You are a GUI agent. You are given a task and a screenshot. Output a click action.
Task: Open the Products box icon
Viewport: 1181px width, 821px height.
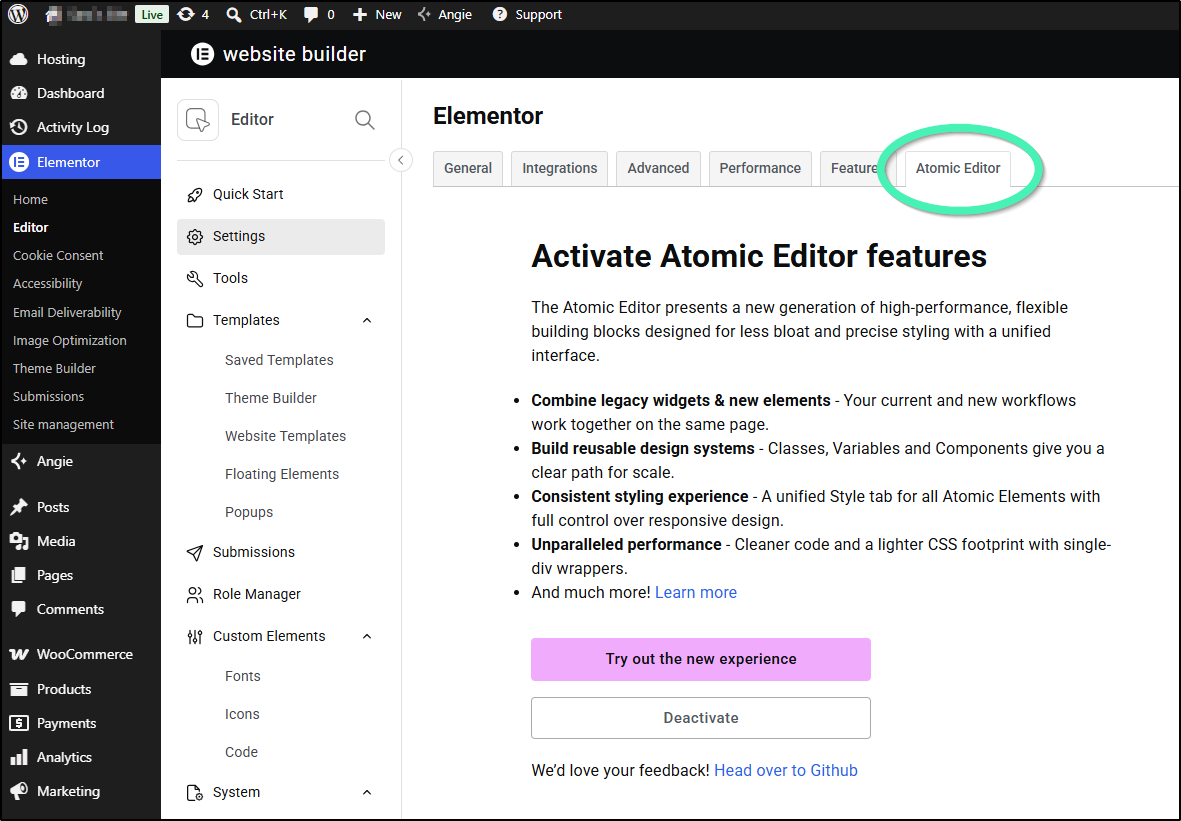(x=19, y=688)
